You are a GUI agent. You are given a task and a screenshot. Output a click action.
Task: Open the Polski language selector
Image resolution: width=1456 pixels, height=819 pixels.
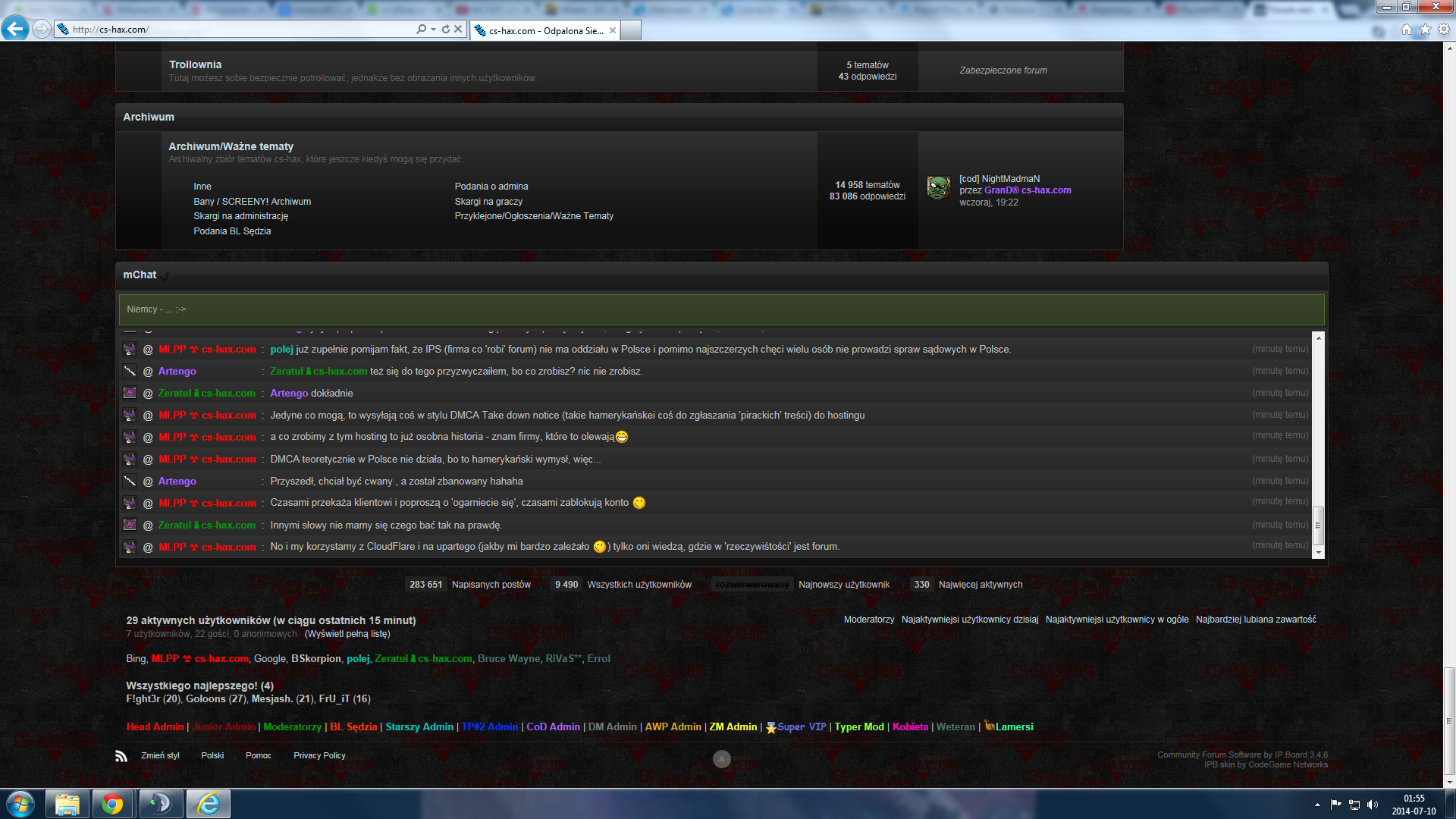point(212,755)
